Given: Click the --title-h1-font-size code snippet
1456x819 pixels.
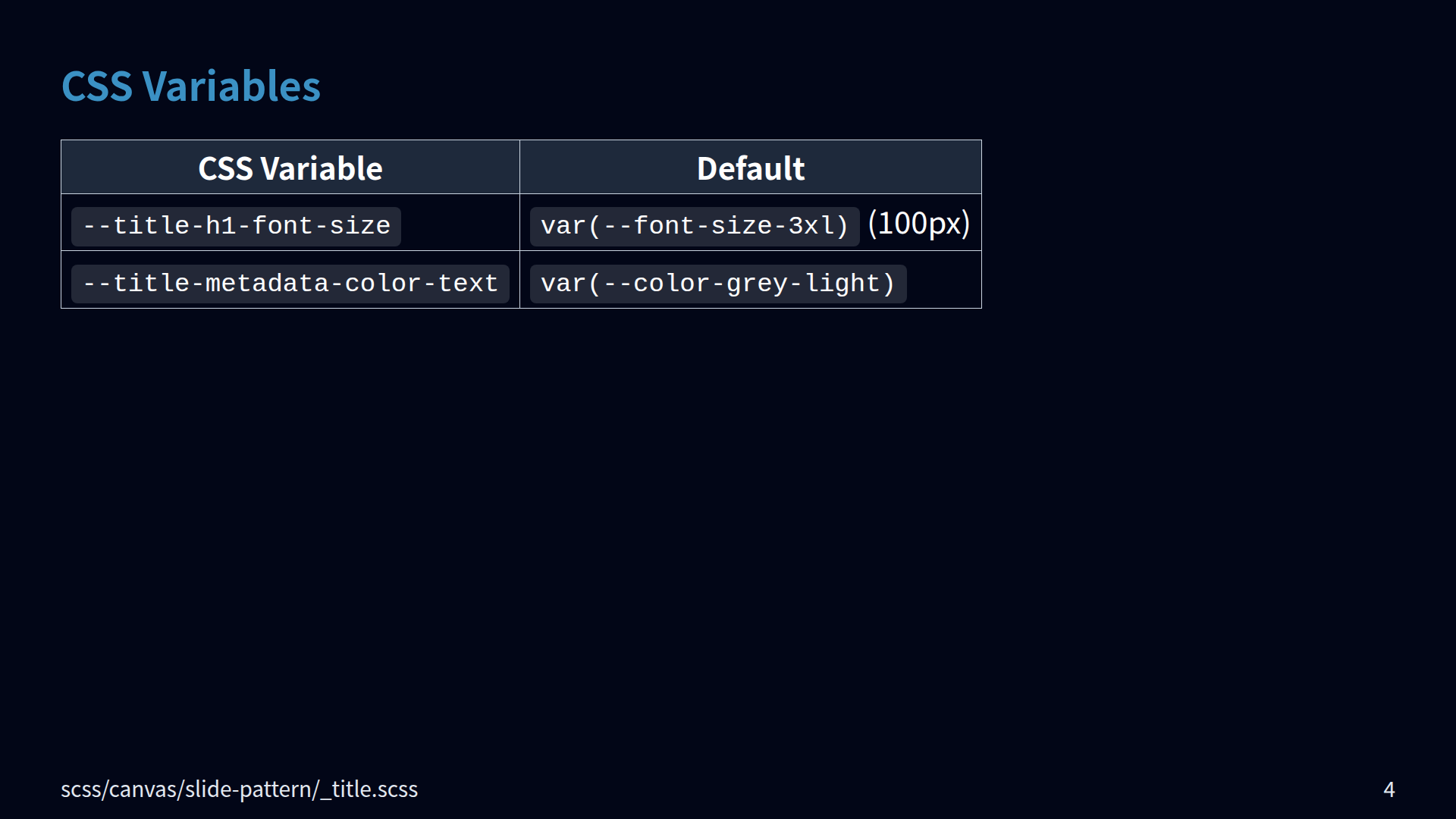Looking at the screenshot, I should click(236, 226).
